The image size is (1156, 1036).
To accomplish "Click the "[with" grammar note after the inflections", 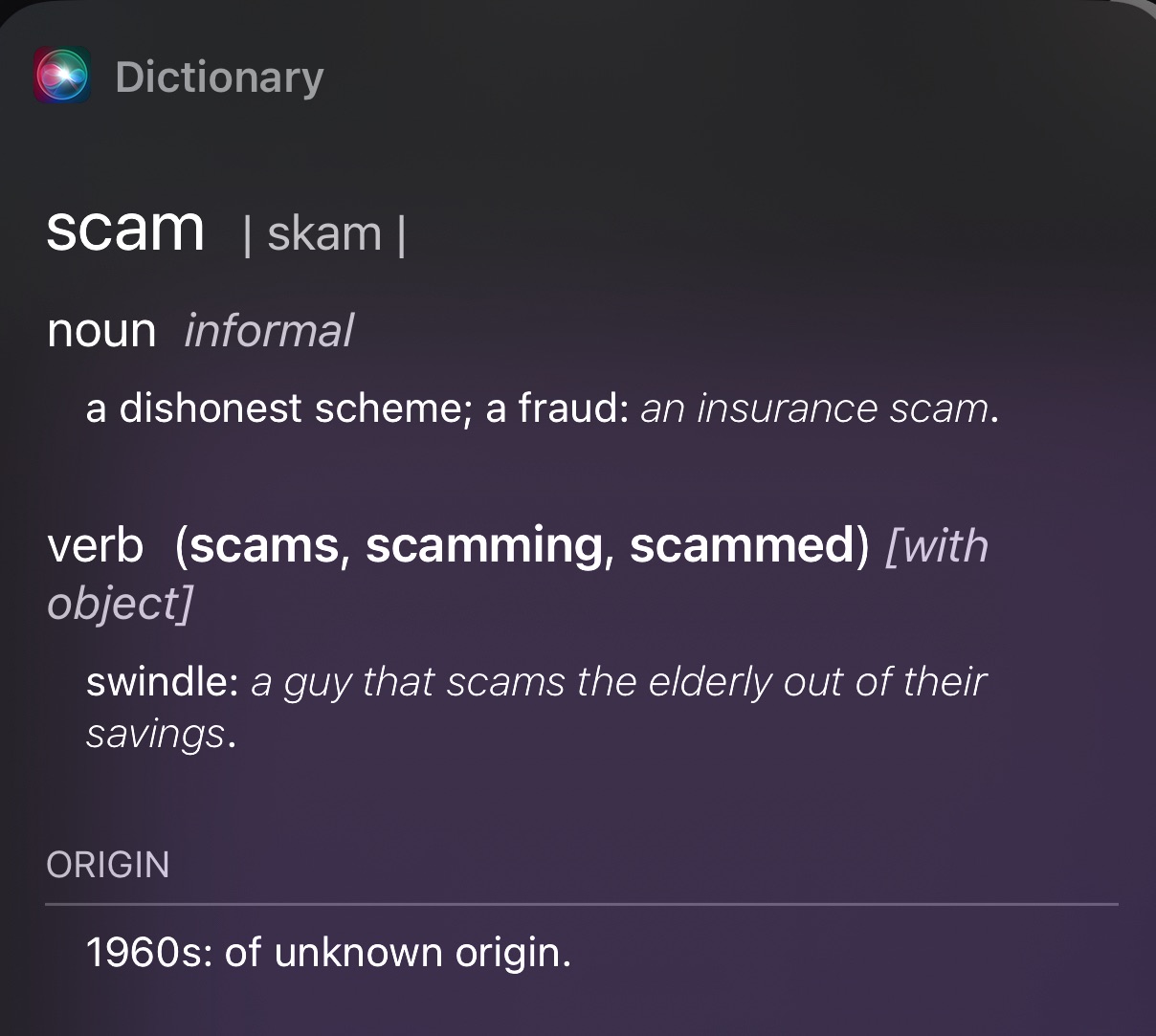I will pos(938,545).
